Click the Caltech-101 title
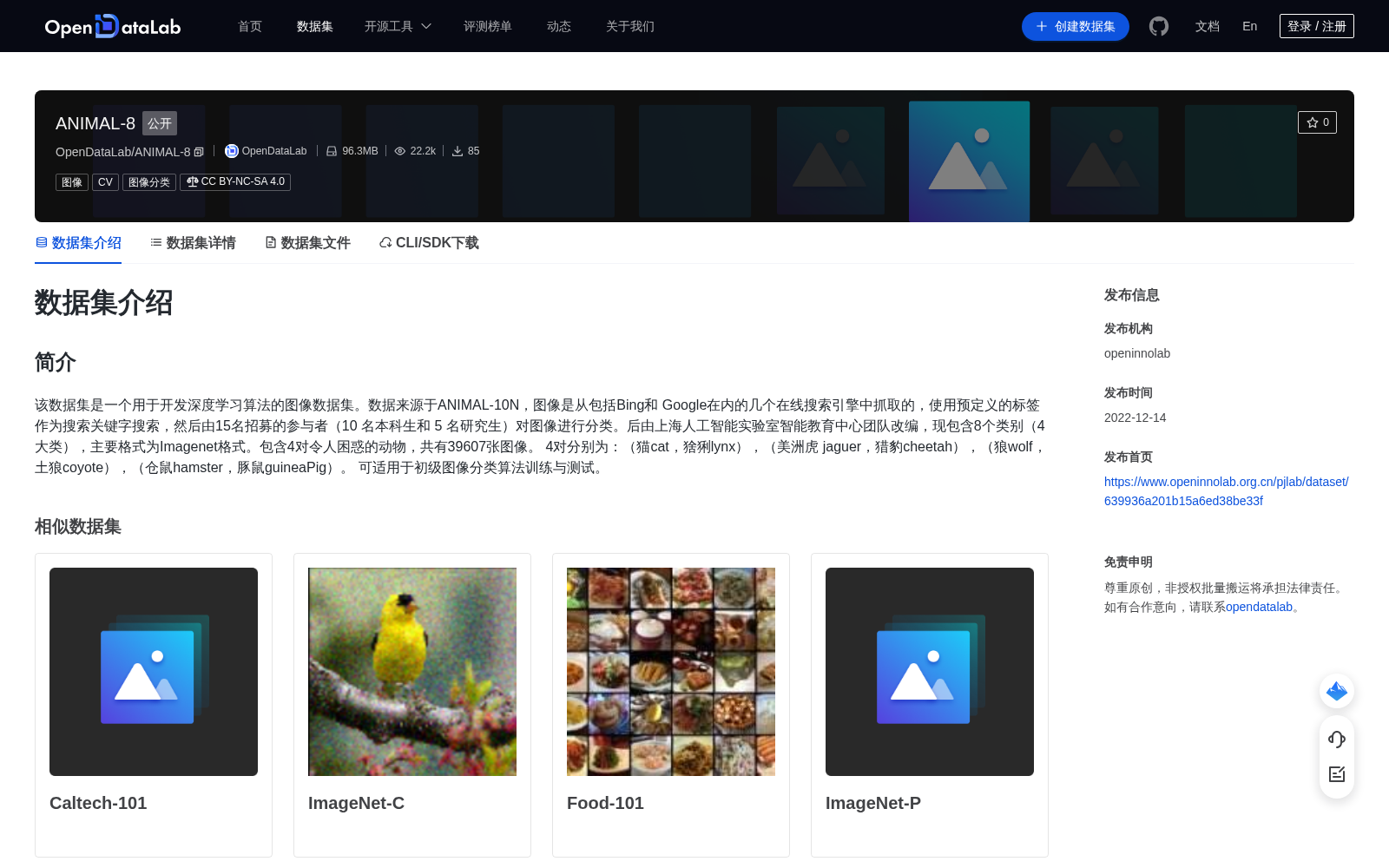 point(98,803)
